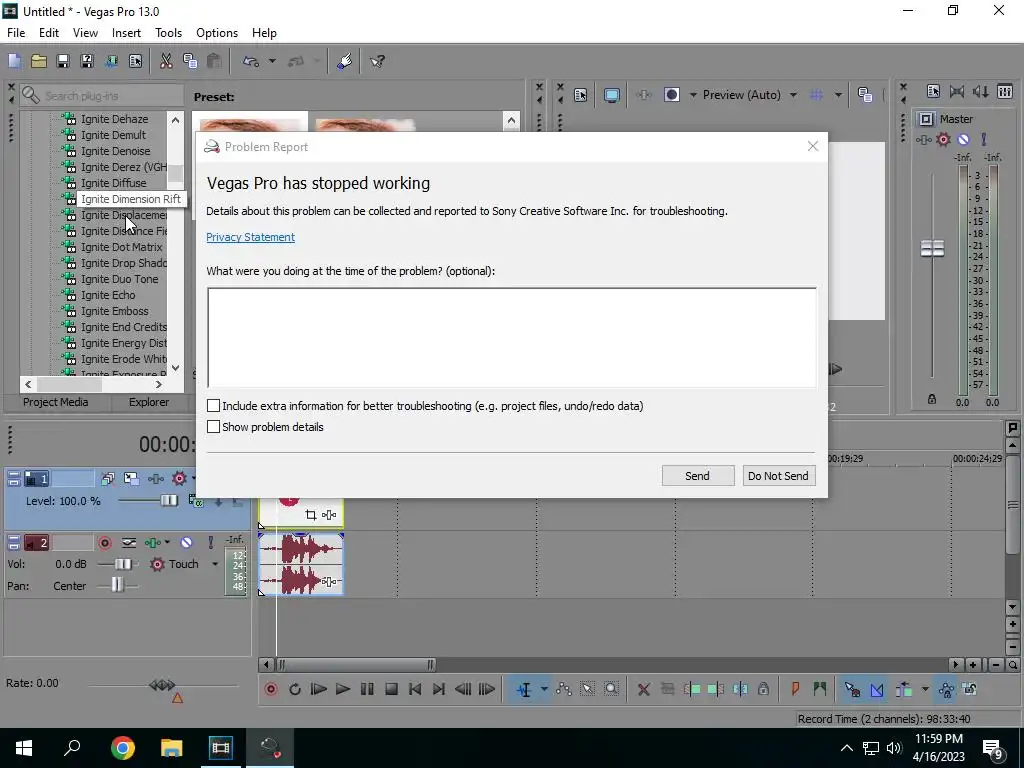
Task: Open track 2 FX dropdown arrow
Action: point(167,543)
